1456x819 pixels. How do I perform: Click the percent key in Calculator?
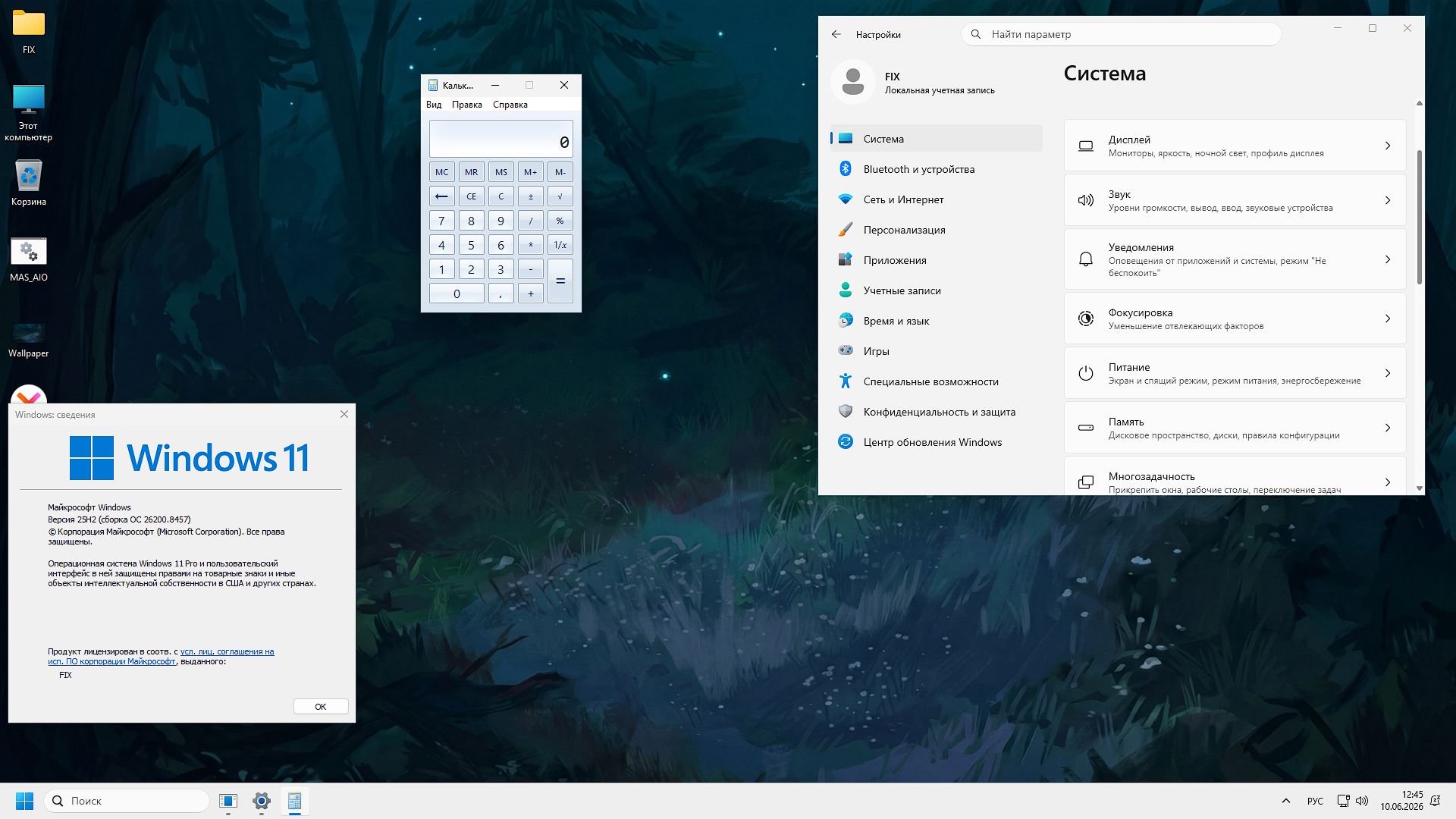click(560, 221)
